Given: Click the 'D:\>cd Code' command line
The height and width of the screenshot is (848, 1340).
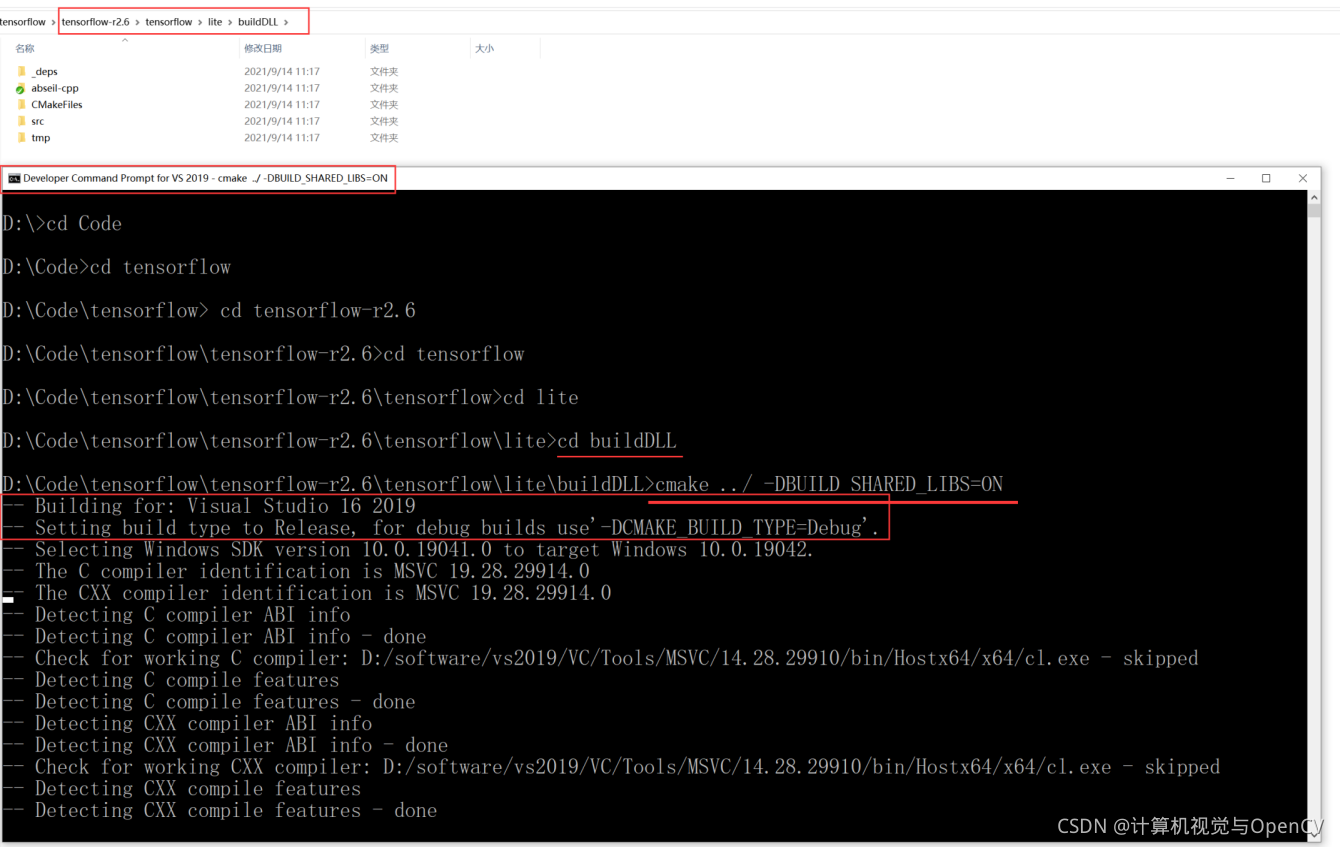Looking at the screenshot, I should 62,224.
